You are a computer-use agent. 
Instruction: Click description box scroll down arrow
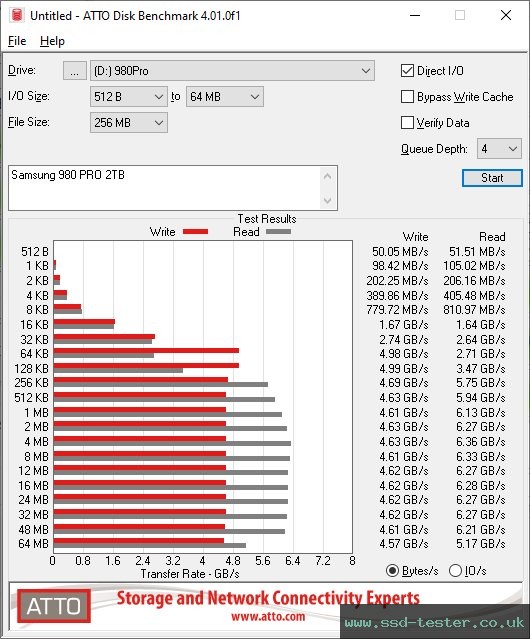click(328, 201)
